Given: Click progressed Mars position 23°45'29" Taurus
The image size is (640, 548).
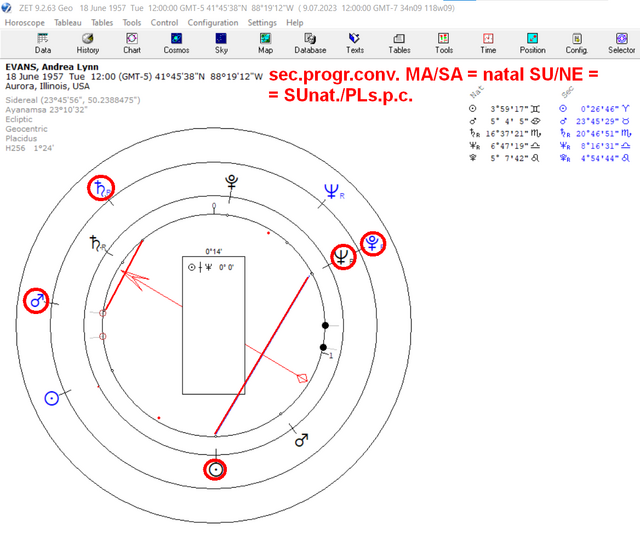Looking at the screenshot, I should (595, 121).
